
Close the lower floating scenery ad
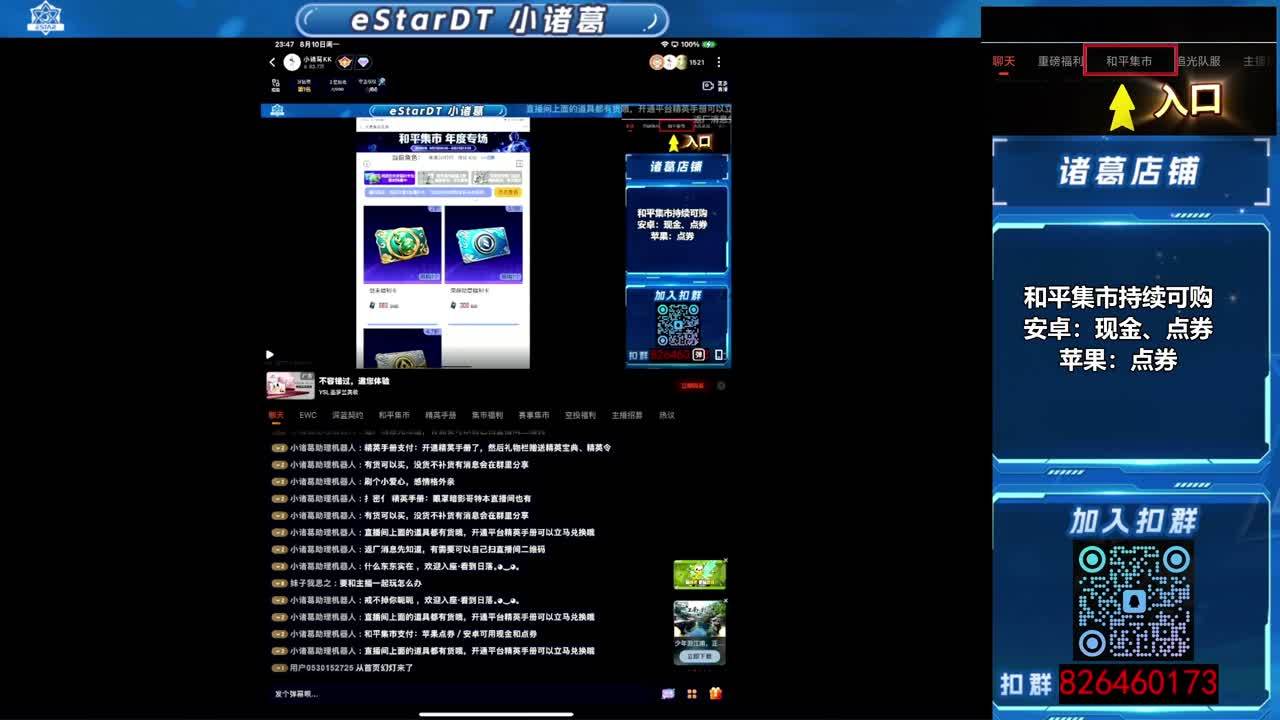coord(725,603)
